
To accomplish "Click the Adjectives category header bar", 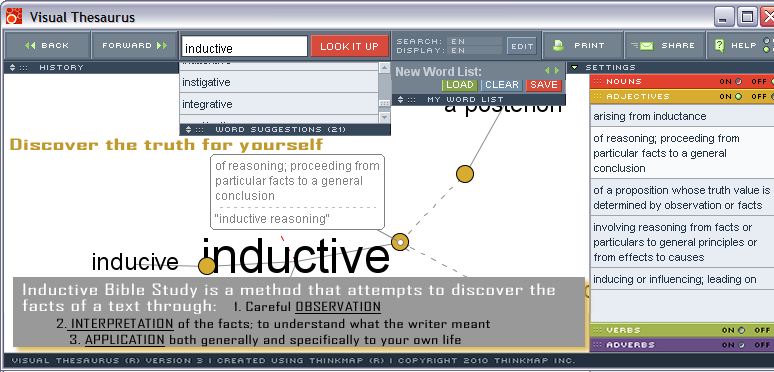I will [682, 97].
